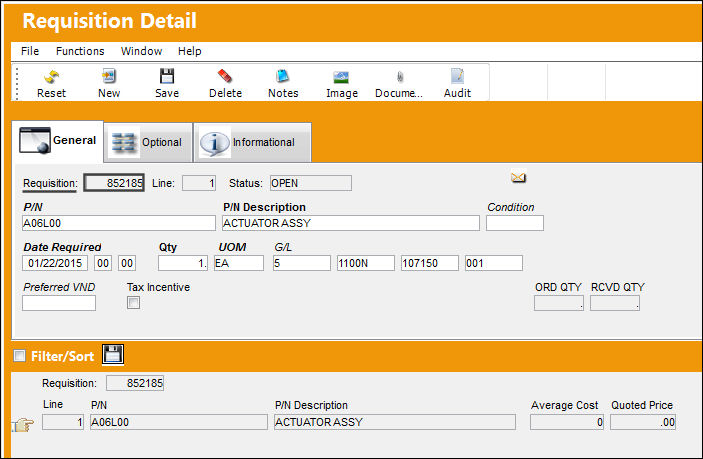Open the Functions menu
This screenshot has width=703, height=459.
click(x=80, y=51)
